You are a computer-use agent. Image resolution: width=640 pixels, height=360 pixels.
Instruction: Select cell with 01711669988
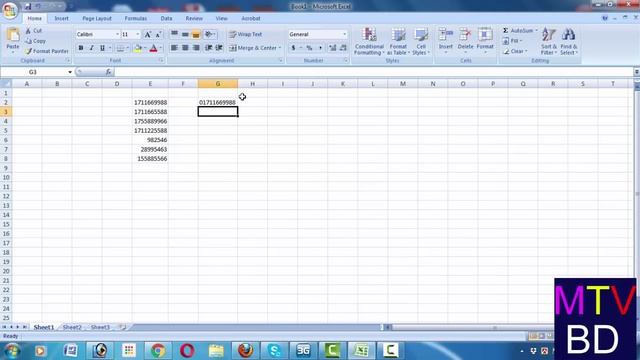pyautogui.click(x=218, y=102)
